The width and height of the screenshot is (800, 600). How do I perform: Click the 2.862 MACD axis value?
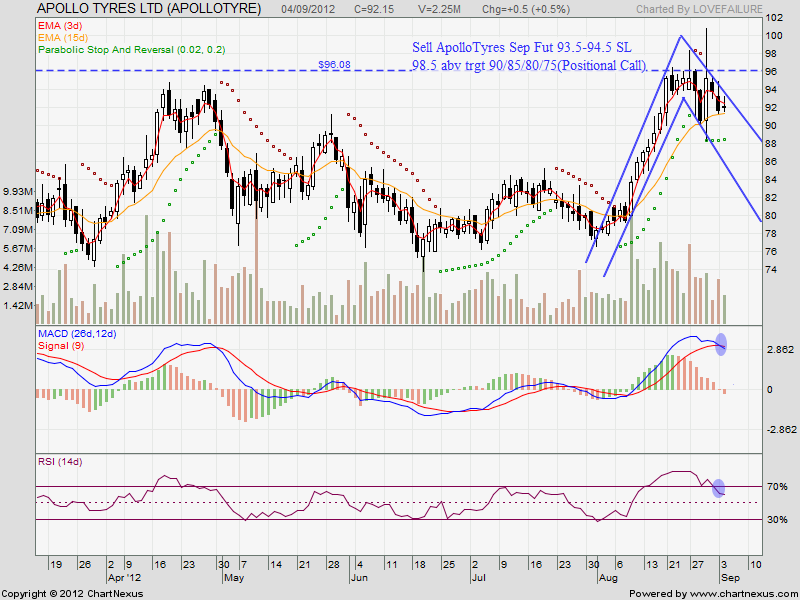click(780, 350)
